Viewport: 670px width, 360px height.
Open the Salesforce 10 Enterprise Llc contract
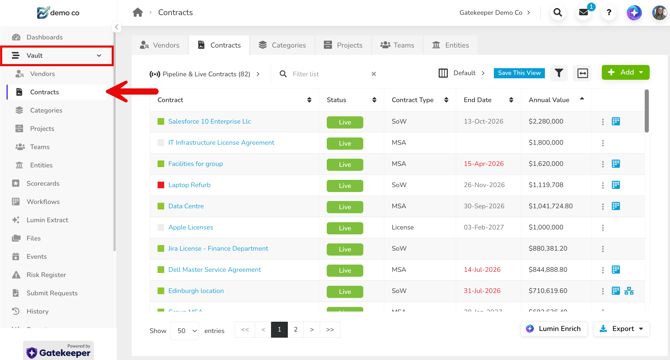pyautogui.click(x=209, y=121)
